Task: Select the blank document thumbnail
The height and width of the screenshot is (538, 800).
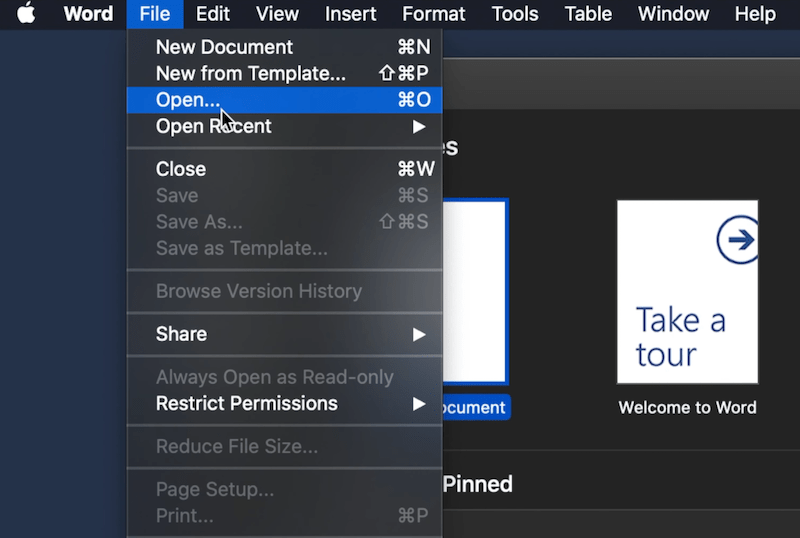Action: [475, 292]
